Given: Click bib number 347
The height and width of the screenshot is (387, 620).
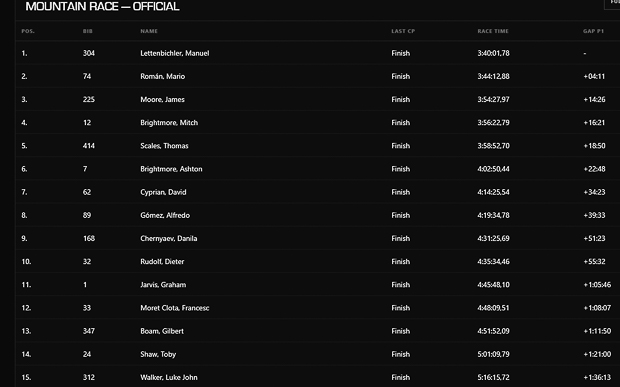Looking at the screenshot, I should (89, 331).
